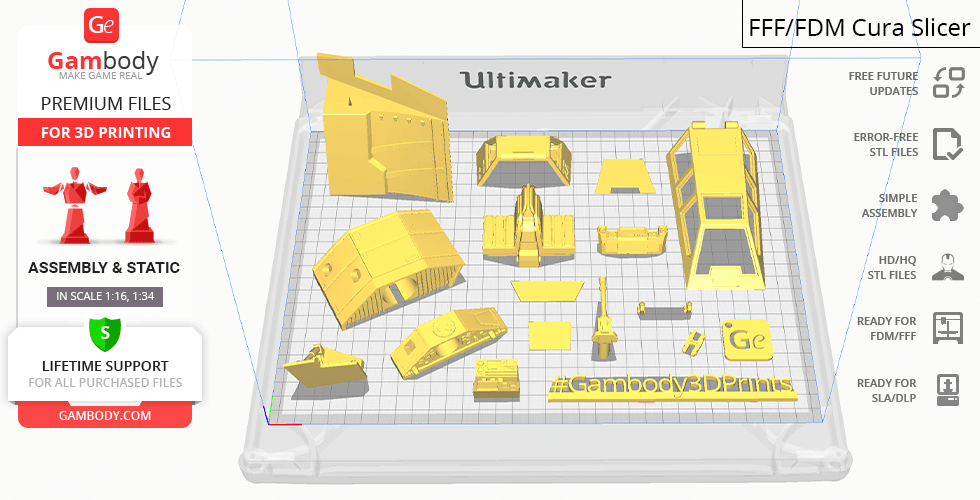Click the HD/HQ STL Files icon

coord(947,267)
